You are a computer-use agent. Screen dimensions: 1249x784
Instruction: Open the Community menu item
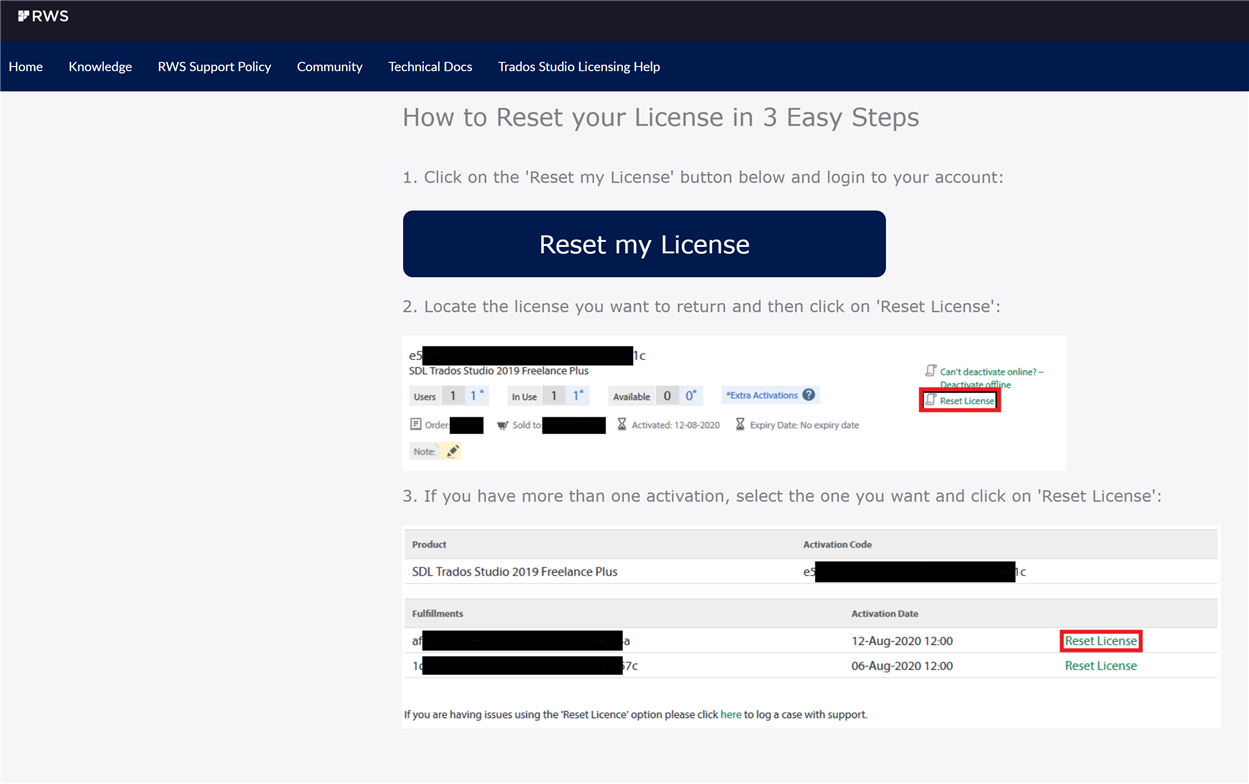[329, 66]
